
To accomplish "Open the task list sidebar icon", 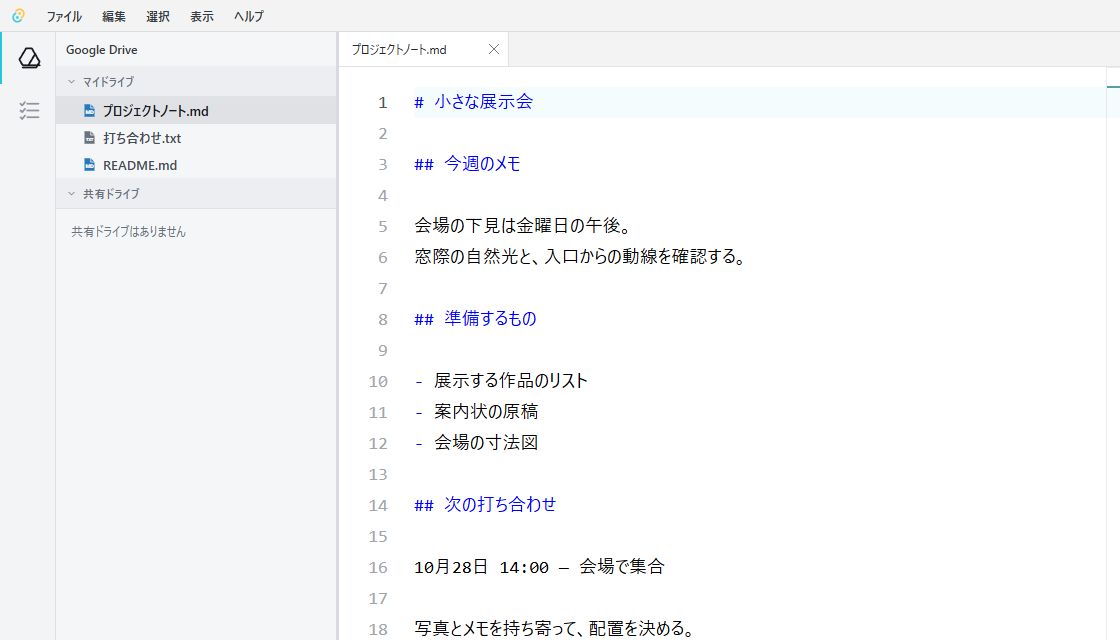I will pos(29,110).
